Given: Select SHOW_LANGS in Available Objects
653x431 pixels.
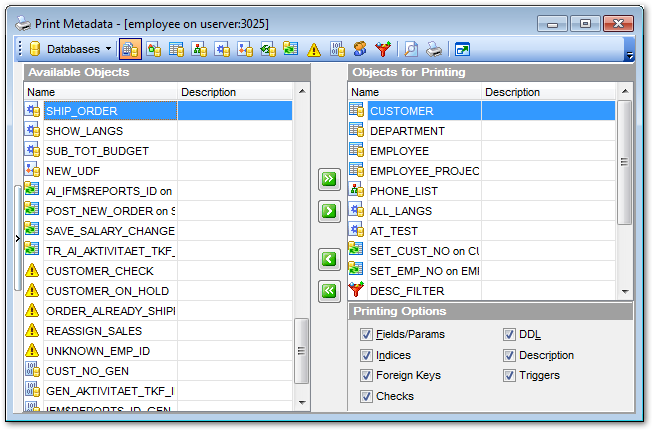Looking at the screenshot, I should (84, 131).
